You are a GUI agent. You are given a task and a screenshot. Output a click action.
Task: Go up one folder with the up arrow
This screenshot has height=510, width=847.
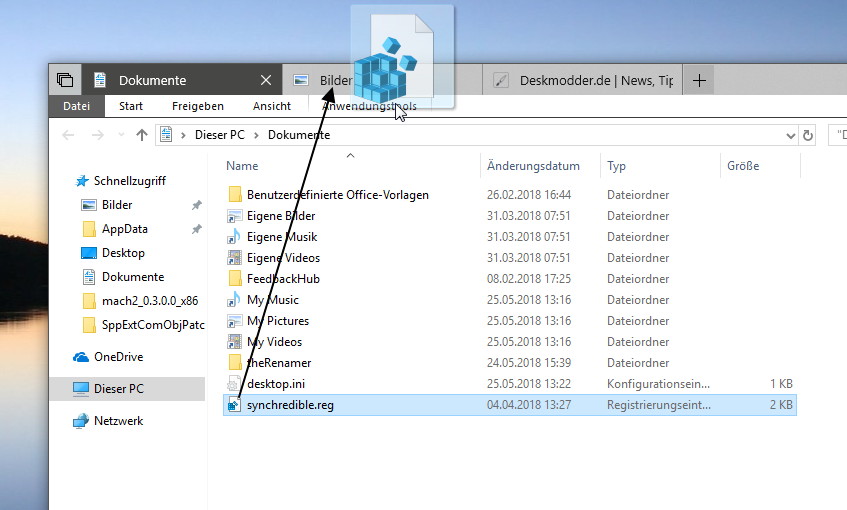pyautogui.click(x=142, y=135)
